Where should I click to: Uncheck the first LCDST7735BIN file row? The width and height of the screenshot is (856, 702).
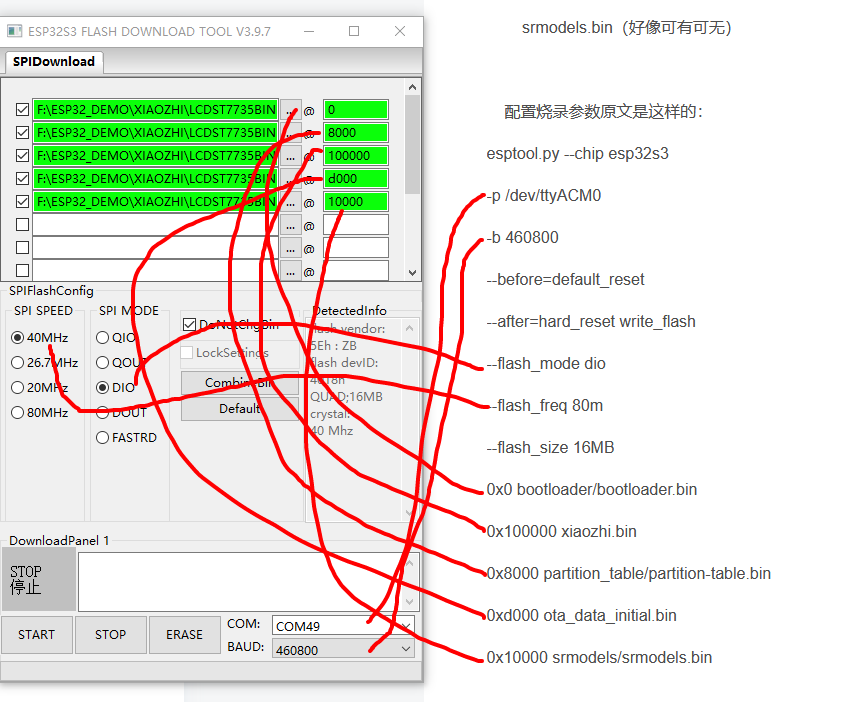[22, 110]
